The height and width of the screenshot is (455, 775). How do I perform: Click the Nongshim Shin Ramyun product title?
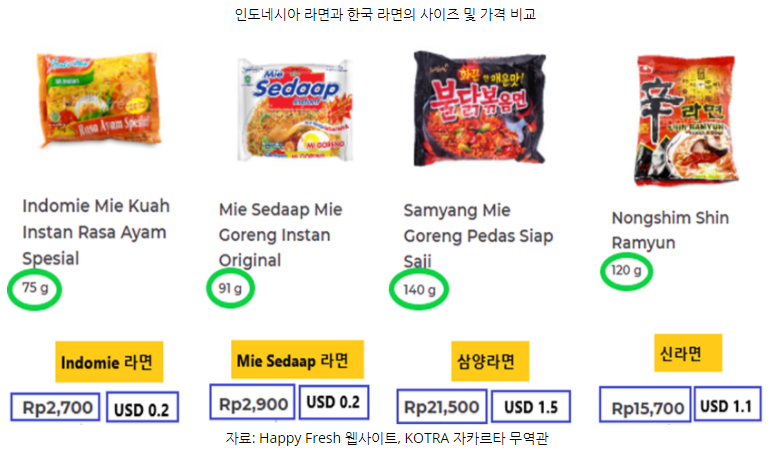tap(670, 230)
